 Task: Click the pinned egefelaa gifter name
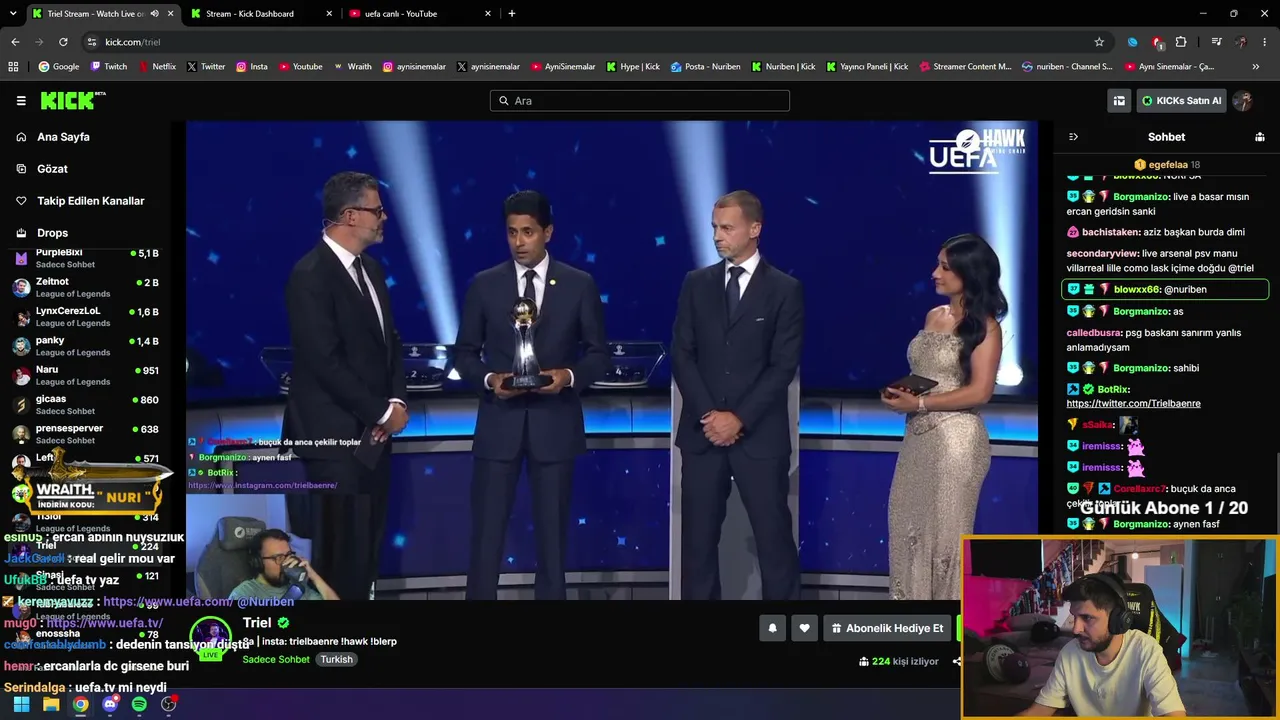point(1168,165)
